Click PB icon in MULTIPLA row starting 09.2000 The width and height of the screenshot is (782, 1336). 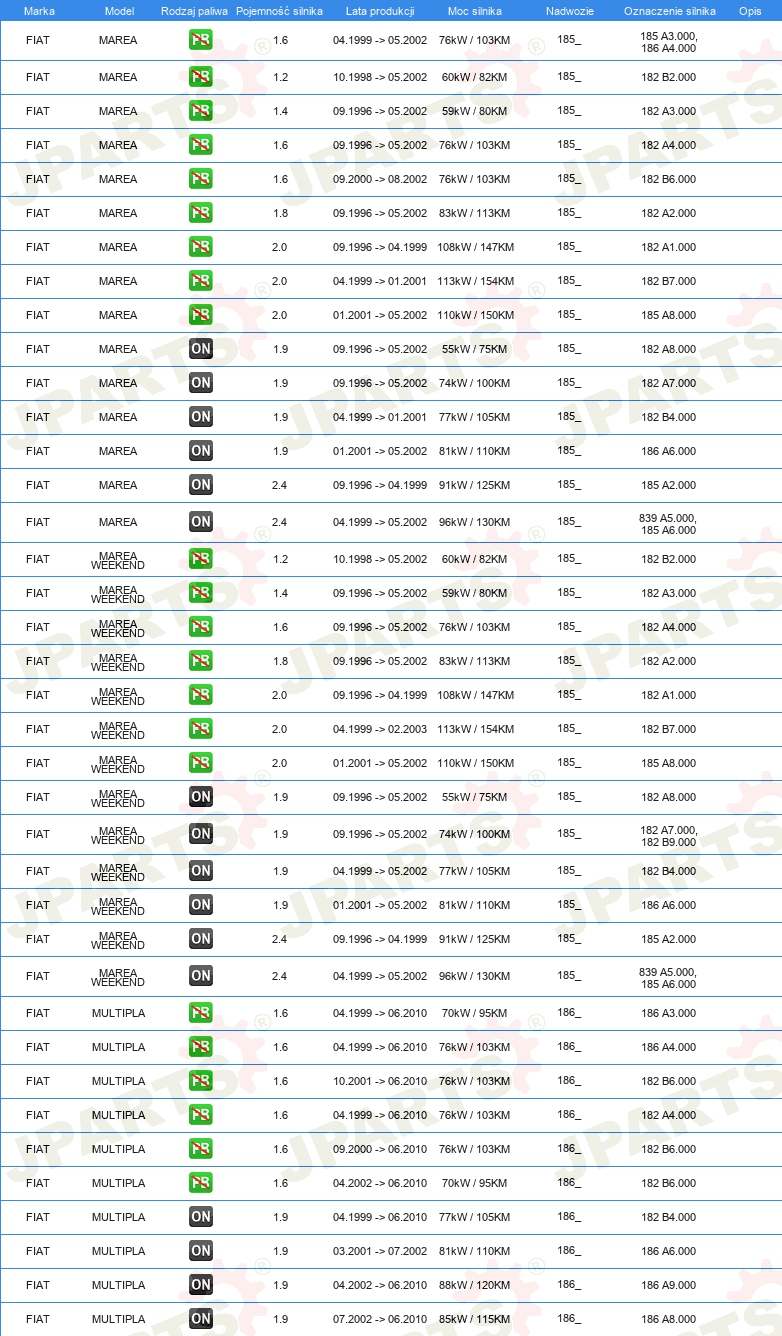pyautogui.click(x=201, y=1149)
